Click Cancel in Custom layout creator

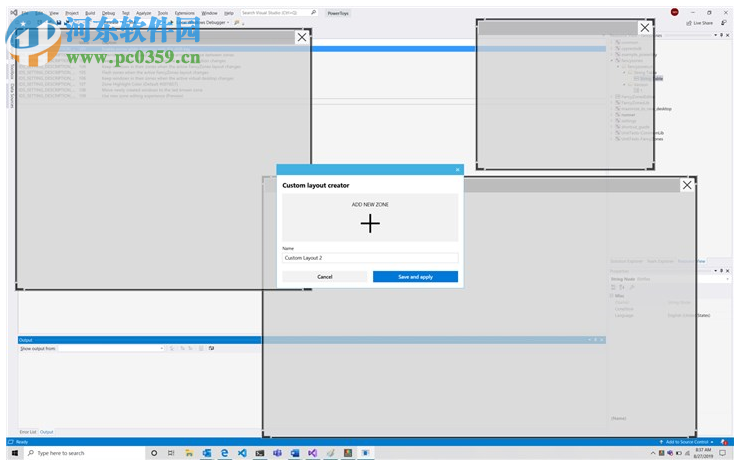(325, 277)
